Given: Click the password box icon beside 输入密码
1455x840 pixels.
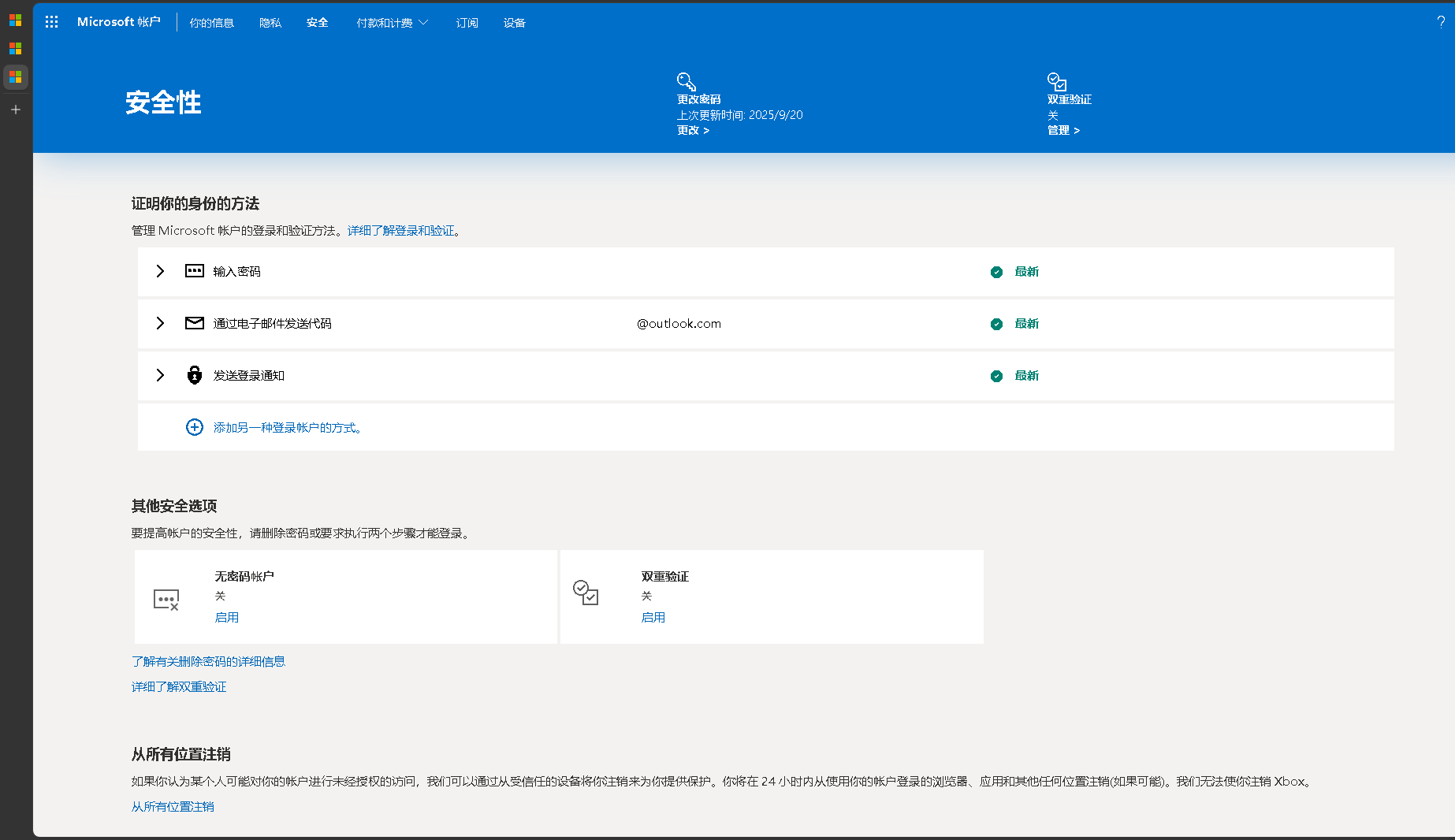Looking at the screenshot, I should point(195,271).
